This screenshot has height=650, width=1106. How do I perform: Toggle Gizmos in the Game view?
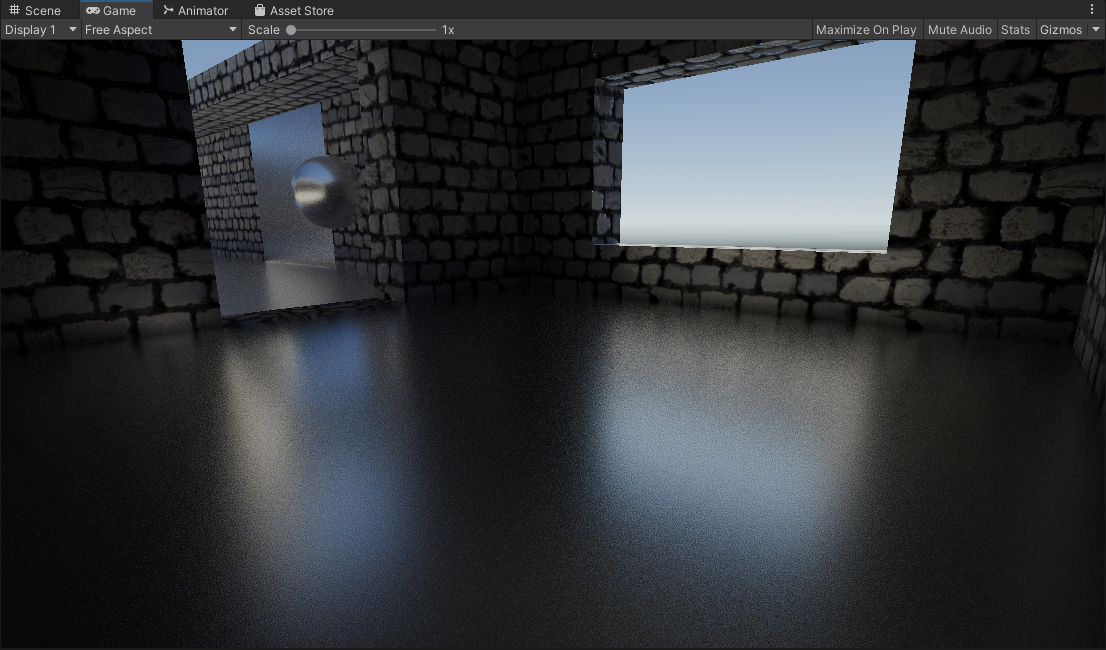tap(1060, 30)
